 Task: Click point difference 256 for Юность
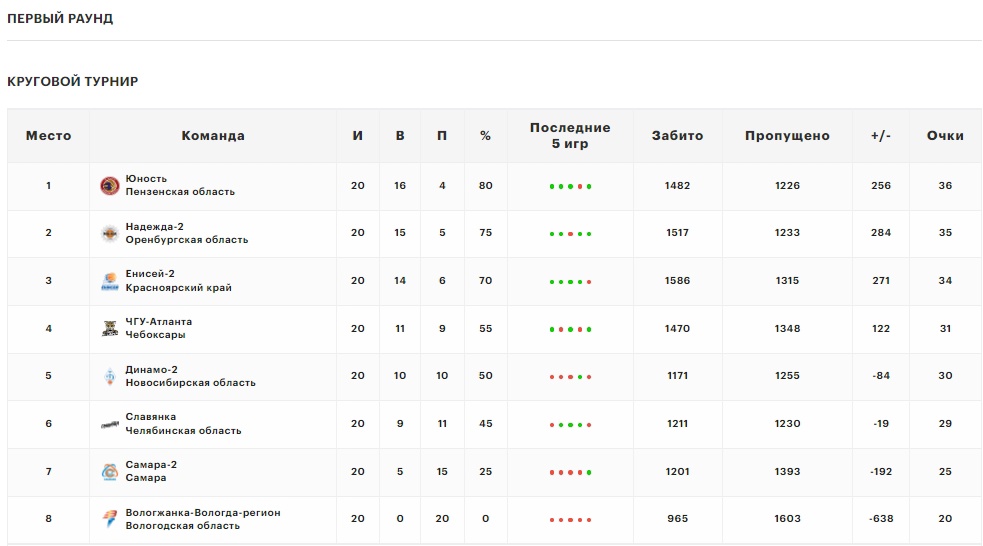coord(881,186)
